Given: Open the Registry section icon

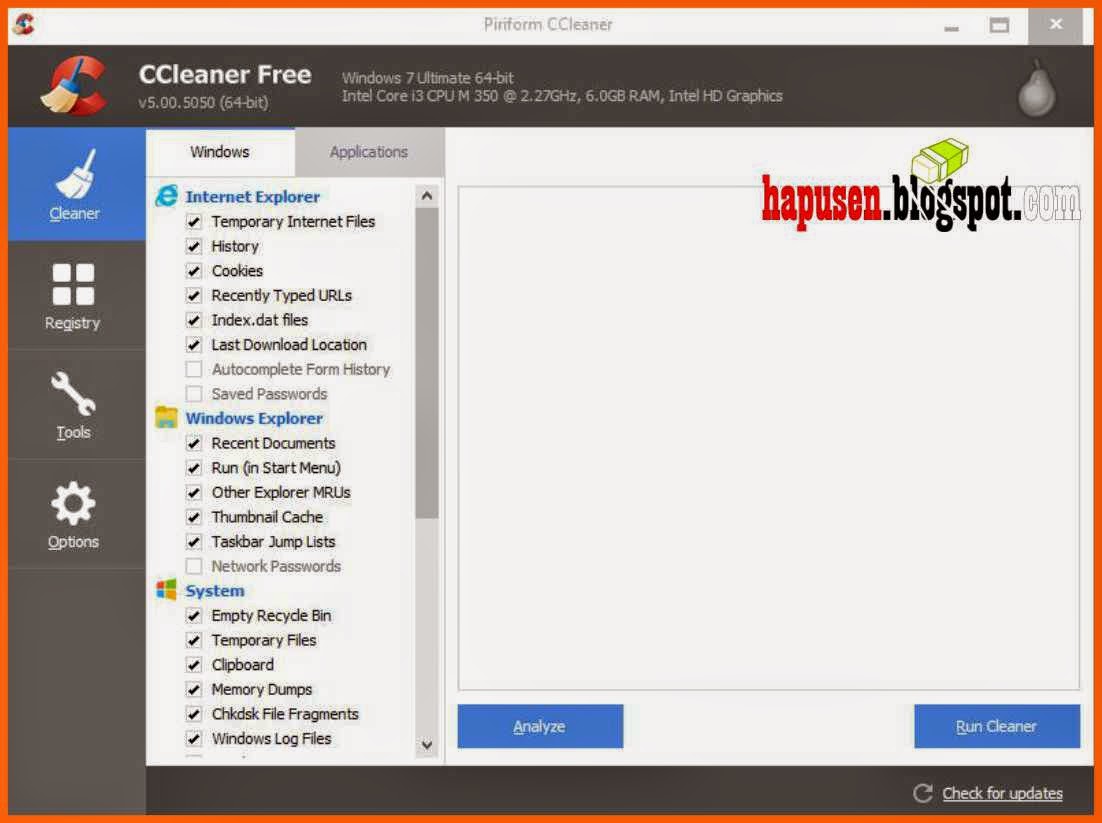Looking at the screenshot, I should click(x=73, y=285).
